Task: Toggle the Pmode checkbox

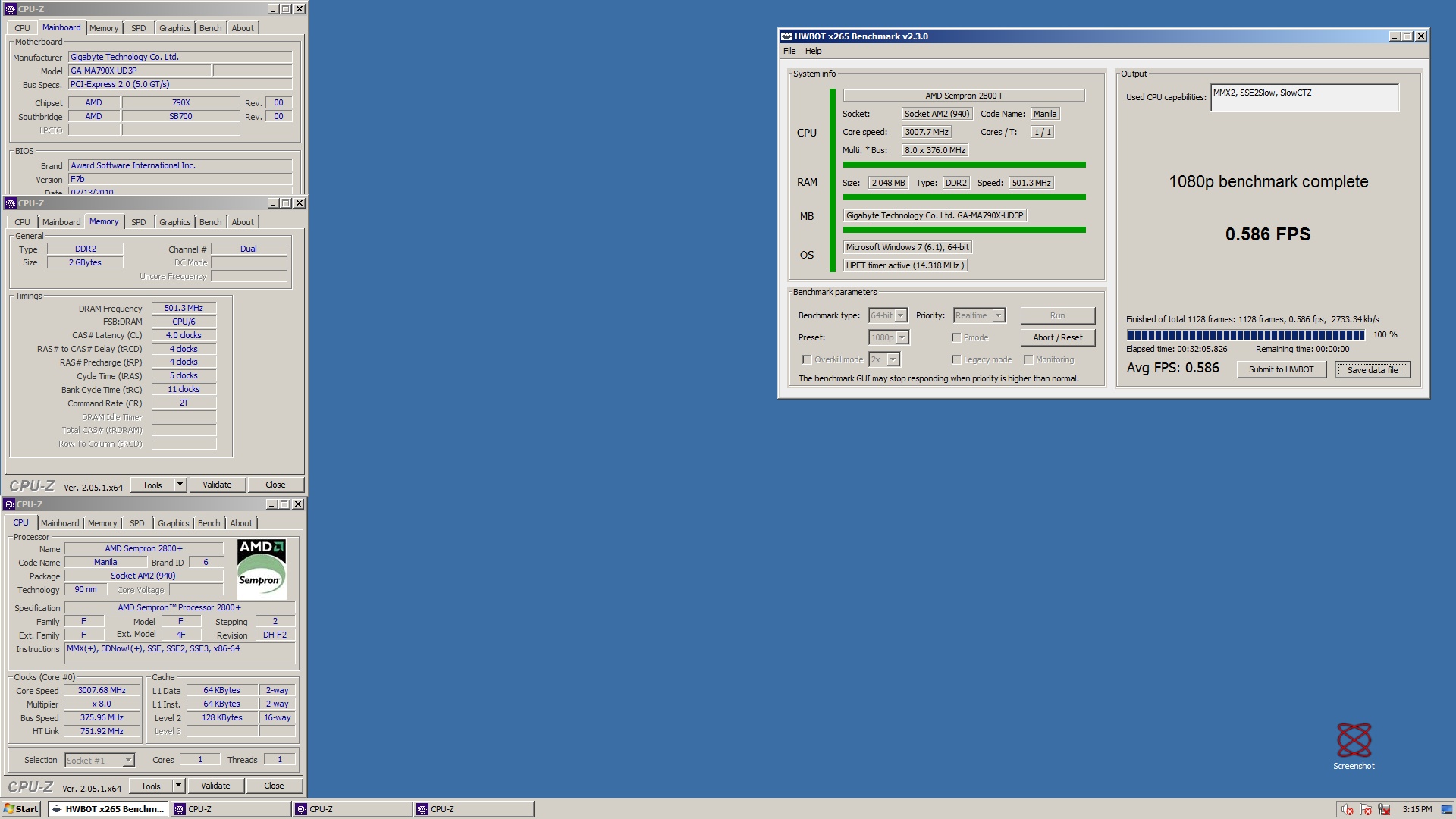Action: coord(956,338)
